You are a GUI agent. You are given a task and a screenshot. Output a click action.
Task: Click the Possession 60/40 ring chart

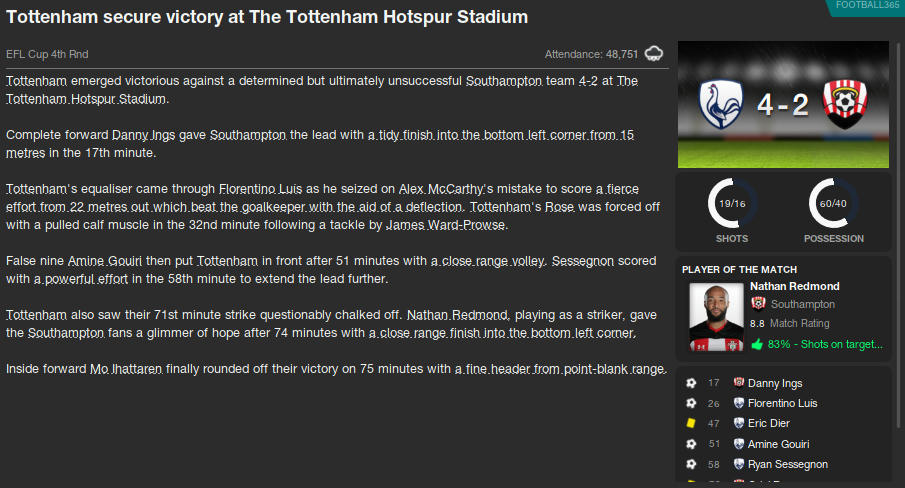[x=835, y=204]
